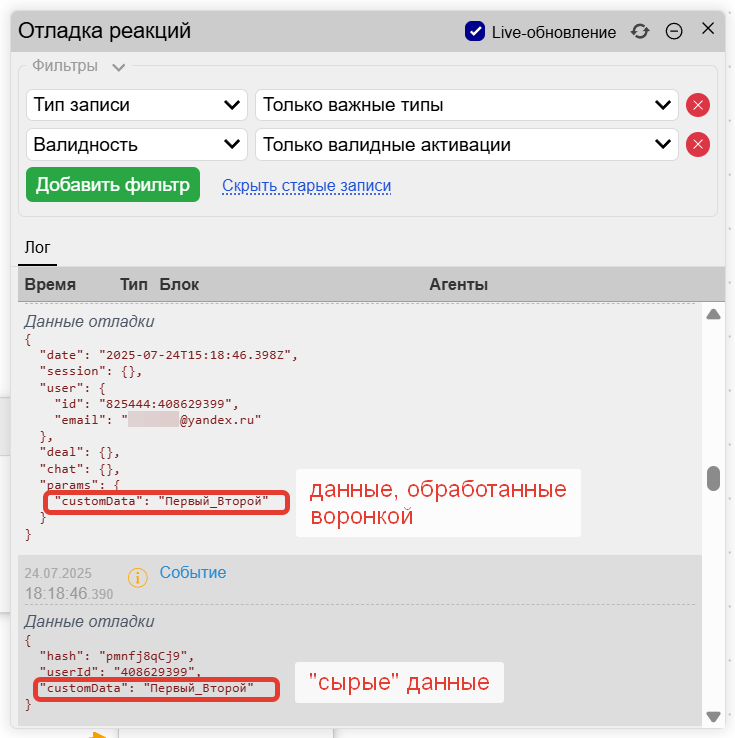Open the Тип записи dropdown
This screenshot has width=735, height=738.
(137, 105)
